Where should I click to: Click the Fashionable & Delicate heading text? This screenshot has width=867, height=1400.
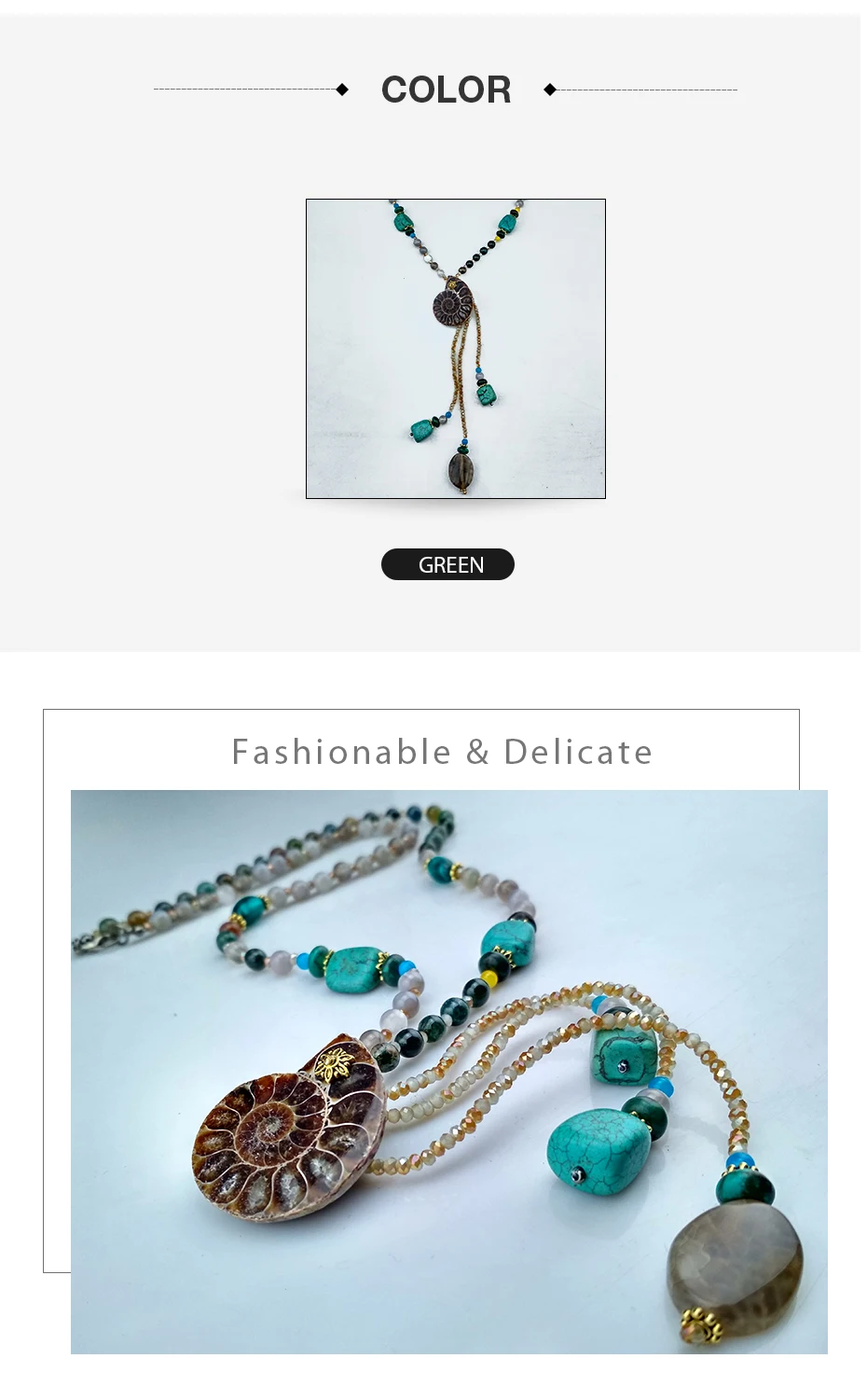coord(442,752)
